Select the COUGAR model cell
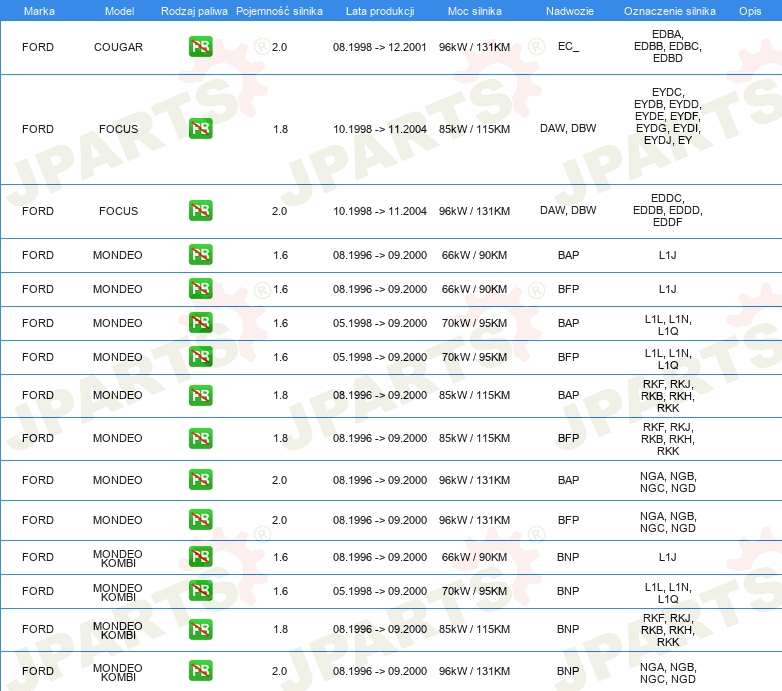This screenshot has height=691, width=782. 118,47
